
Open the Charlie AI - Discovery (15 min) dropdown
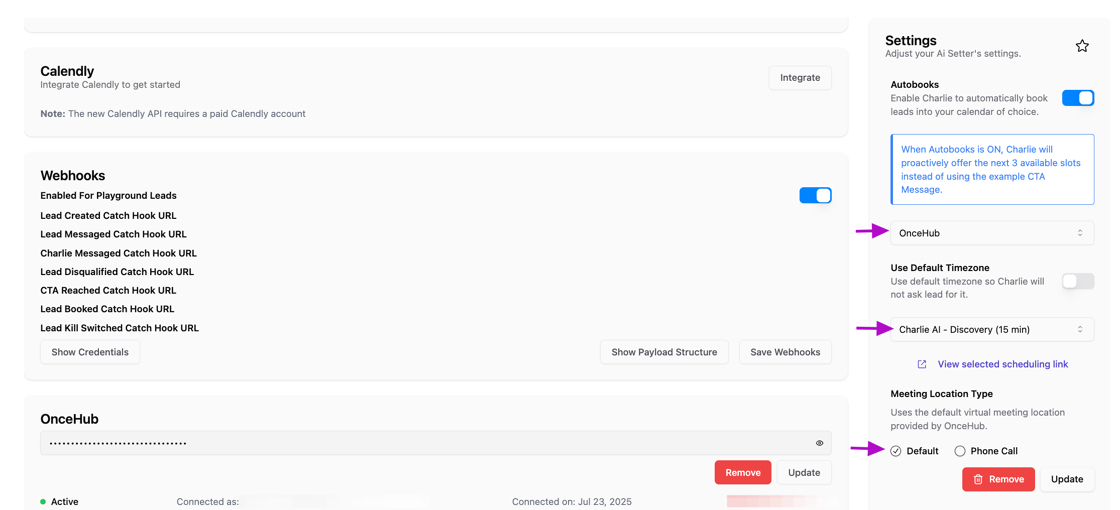[992, 329]
